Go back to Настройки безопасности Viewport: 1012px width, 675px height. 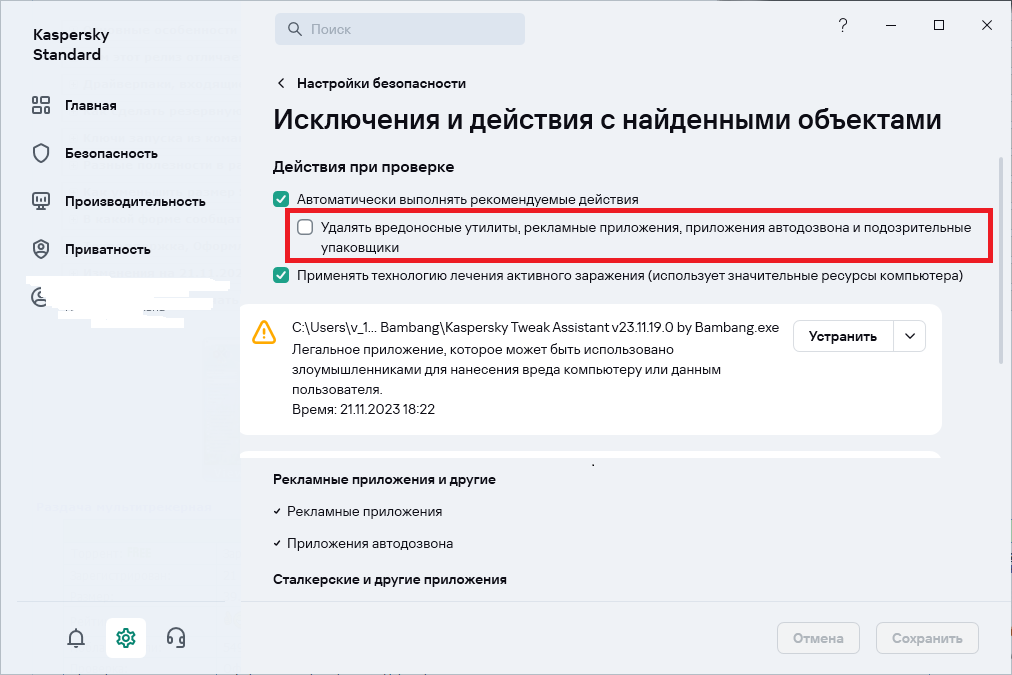(x=370, y=83)
